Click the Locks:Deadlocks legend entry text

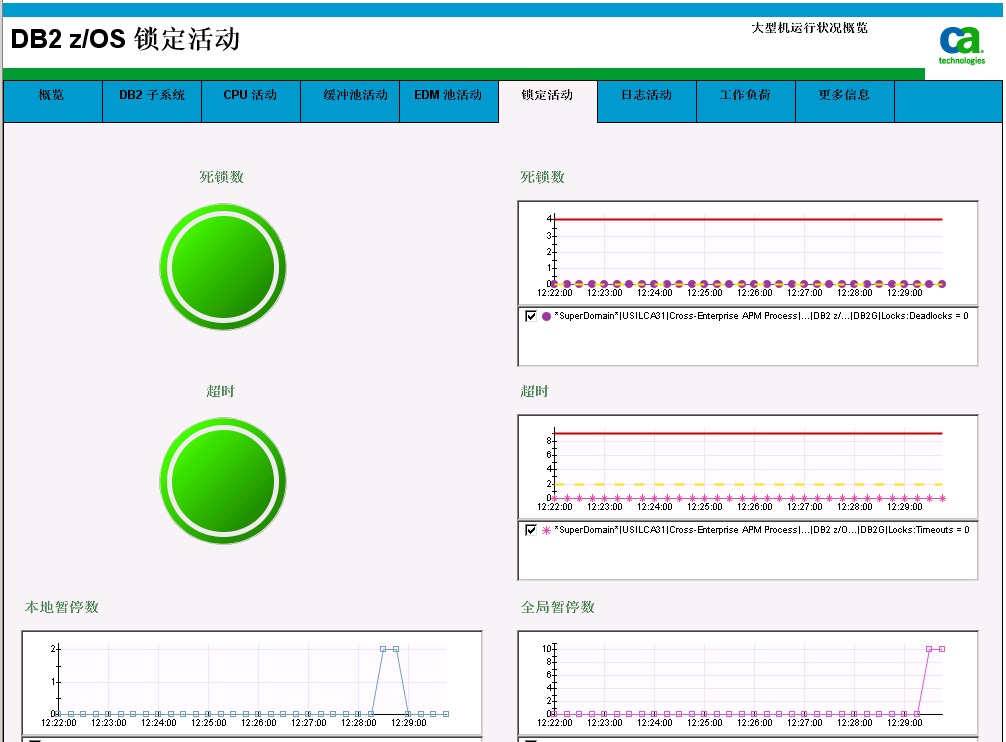tap(760, 316)
